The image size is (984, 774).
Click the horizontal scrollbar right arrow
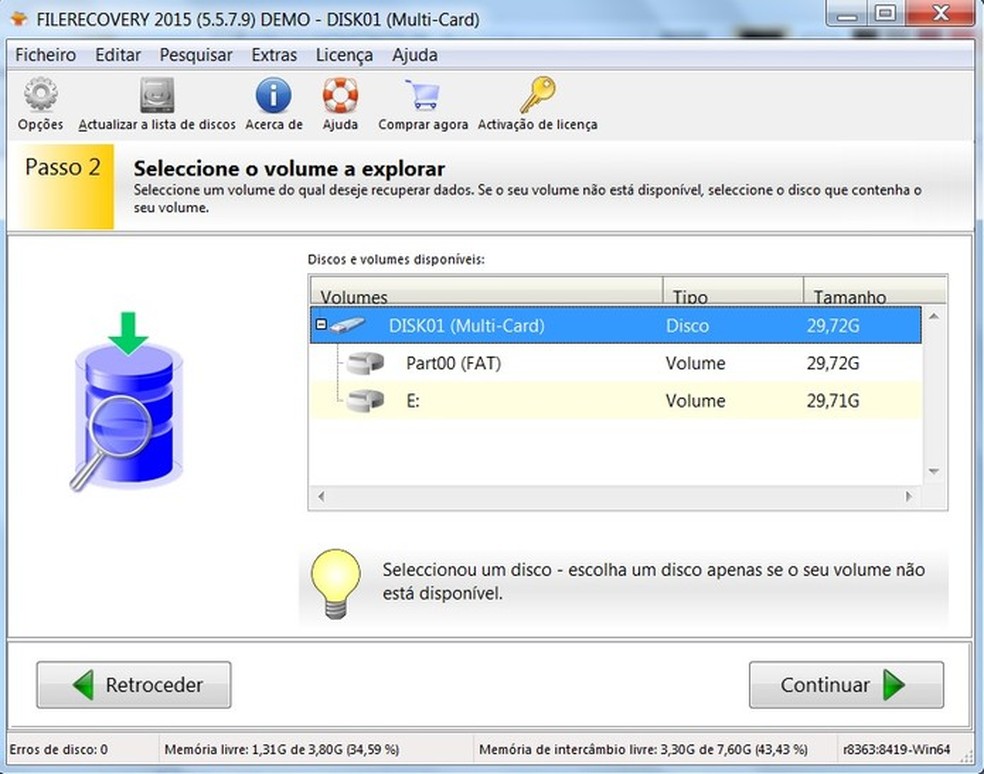click(x=909, y=496)
